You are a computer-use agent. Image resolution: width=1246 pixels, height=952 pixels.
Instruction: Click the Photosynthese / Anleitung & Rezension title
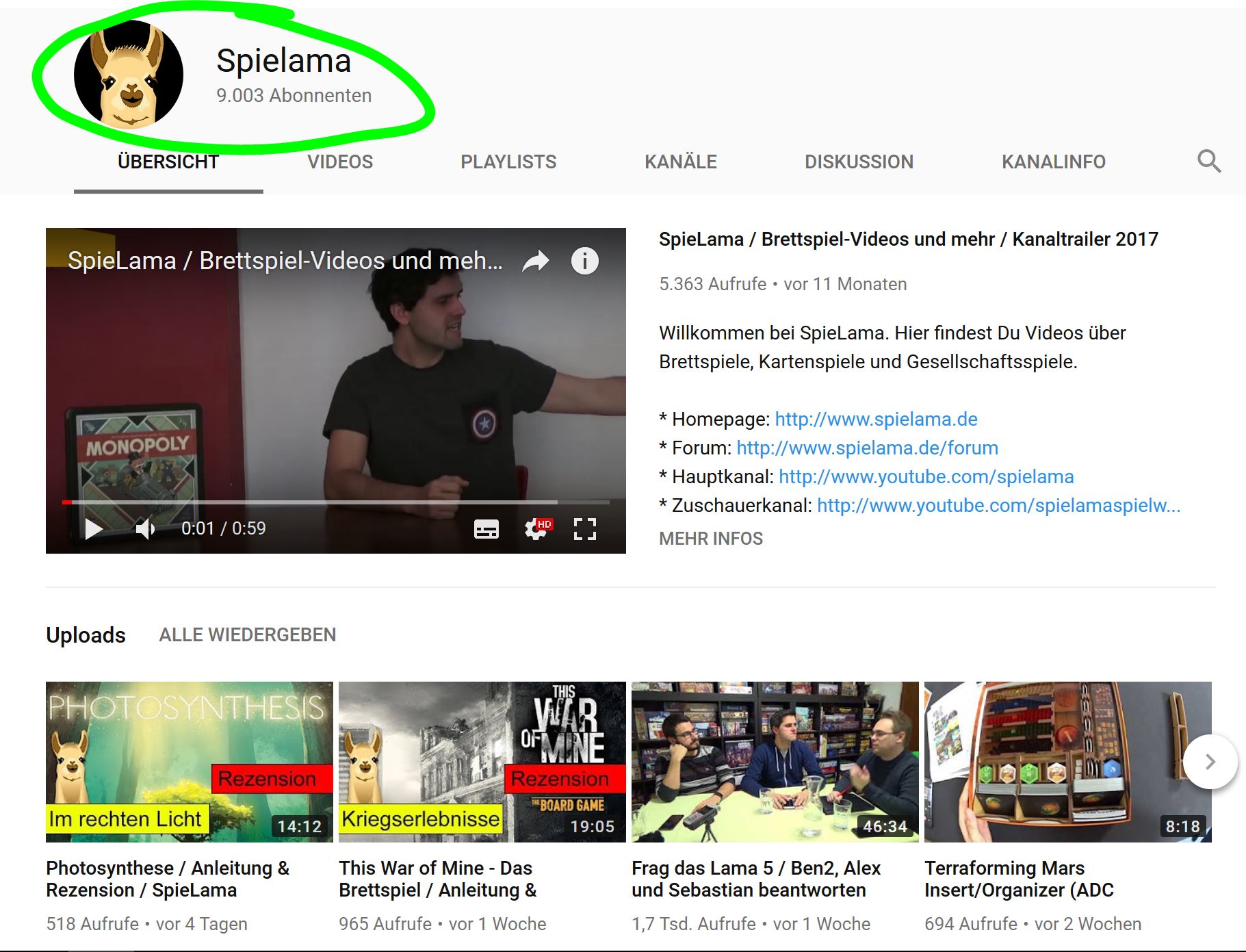point(168,879)
